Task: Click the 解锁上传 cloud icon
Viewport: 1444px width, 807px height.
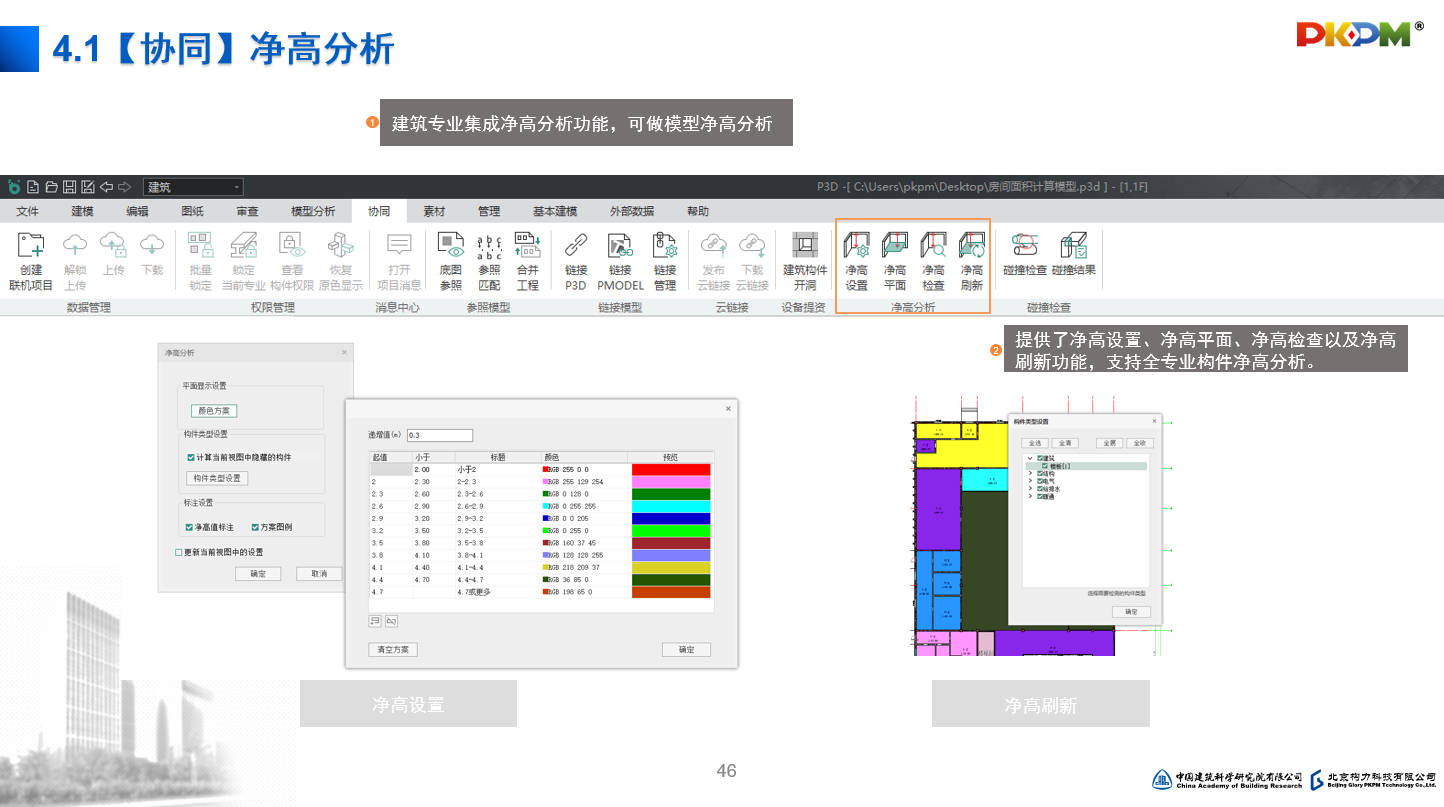Action: tap(76, 245)
